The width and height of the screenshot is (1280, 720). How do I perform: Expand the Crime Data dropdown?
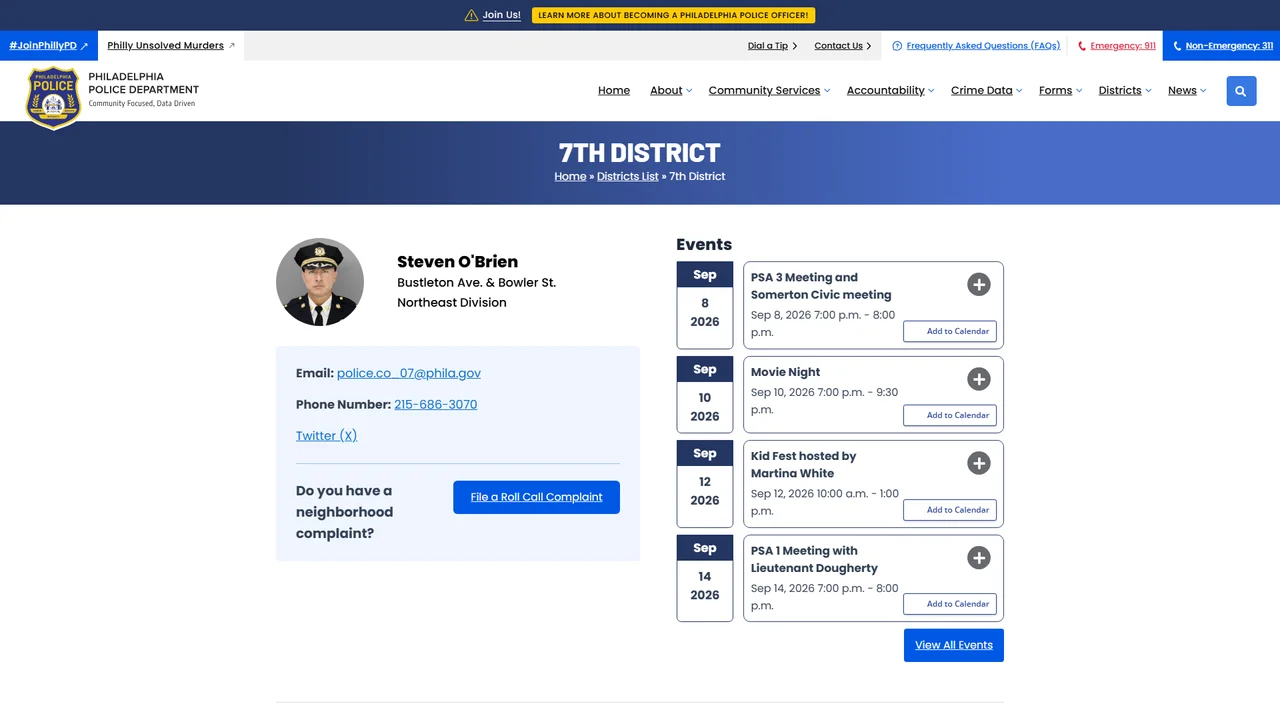[986, 90]
